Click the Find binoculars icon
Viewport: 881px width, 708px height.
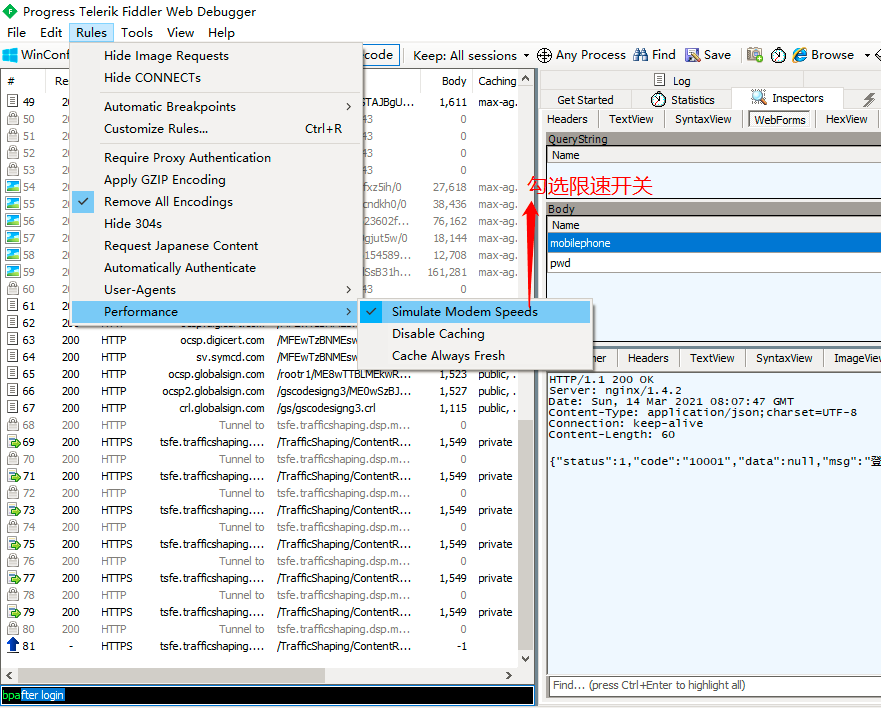tap(640, 55)
